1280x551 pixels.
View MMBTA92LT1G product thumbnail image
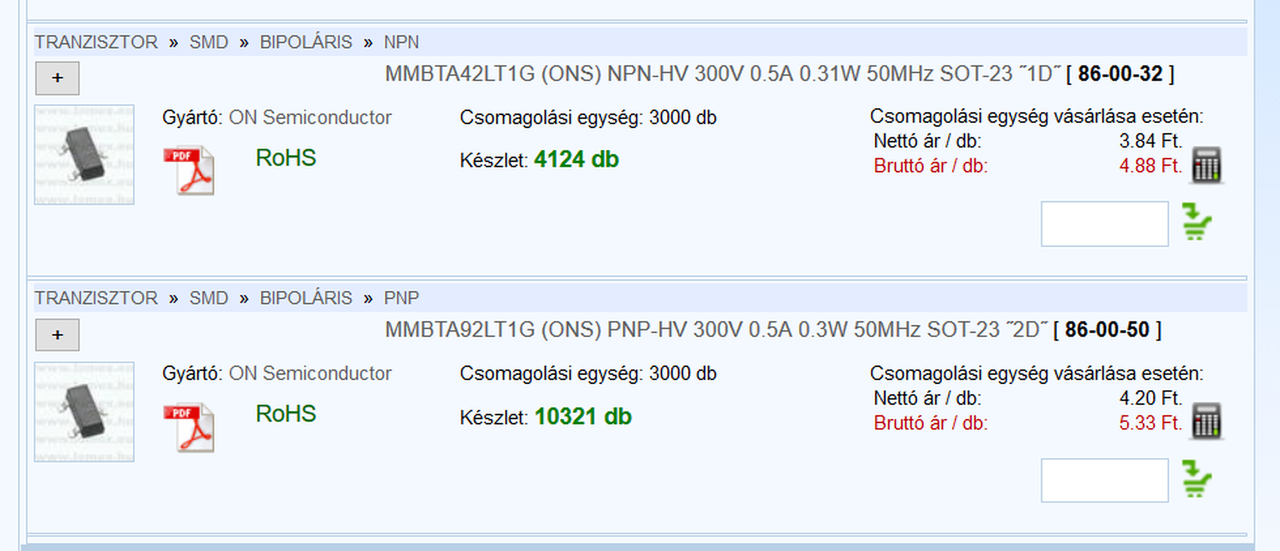click(x=84, y=411)
